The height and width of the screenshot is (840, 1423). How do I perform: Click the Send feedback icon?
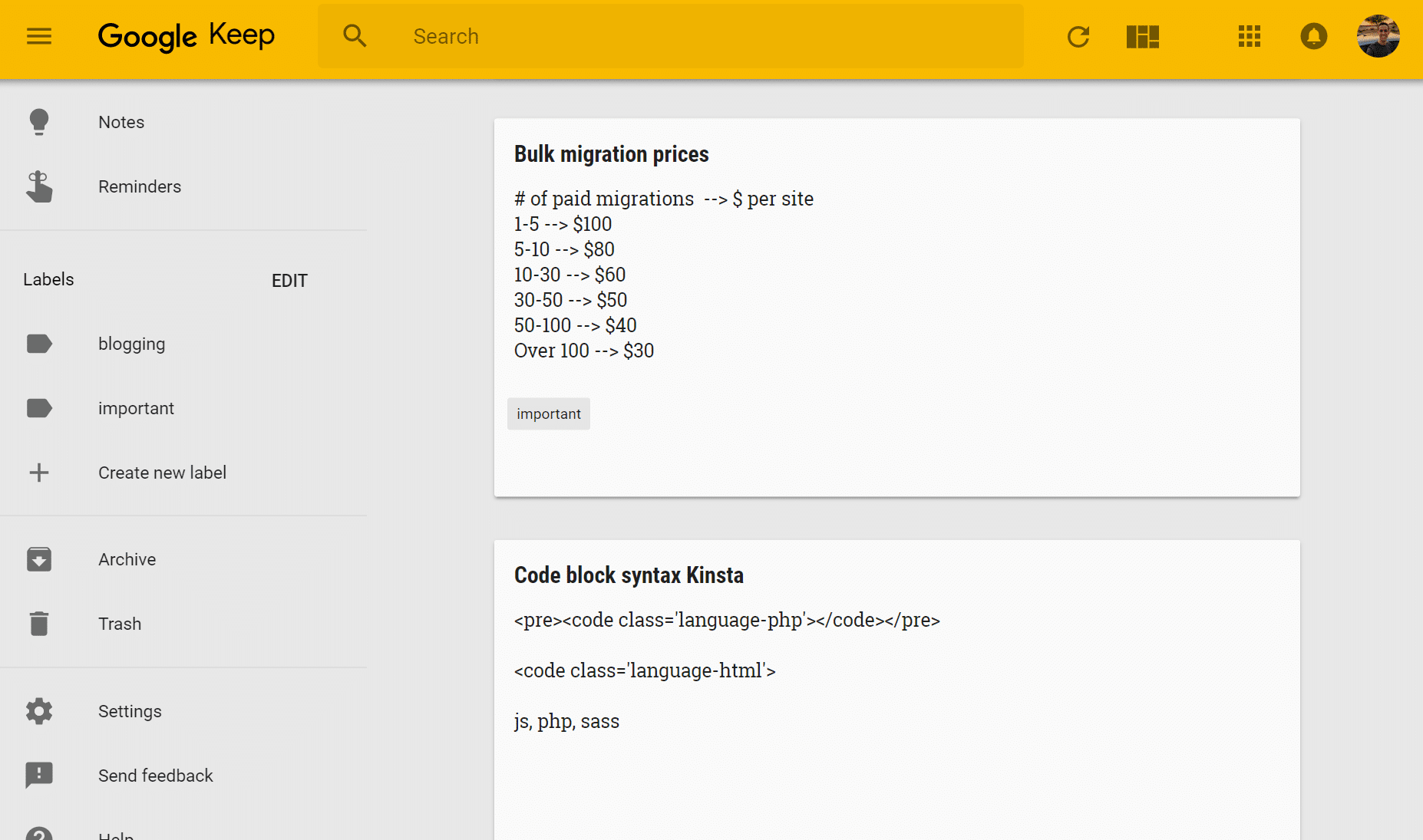click(x=39, y=776)
